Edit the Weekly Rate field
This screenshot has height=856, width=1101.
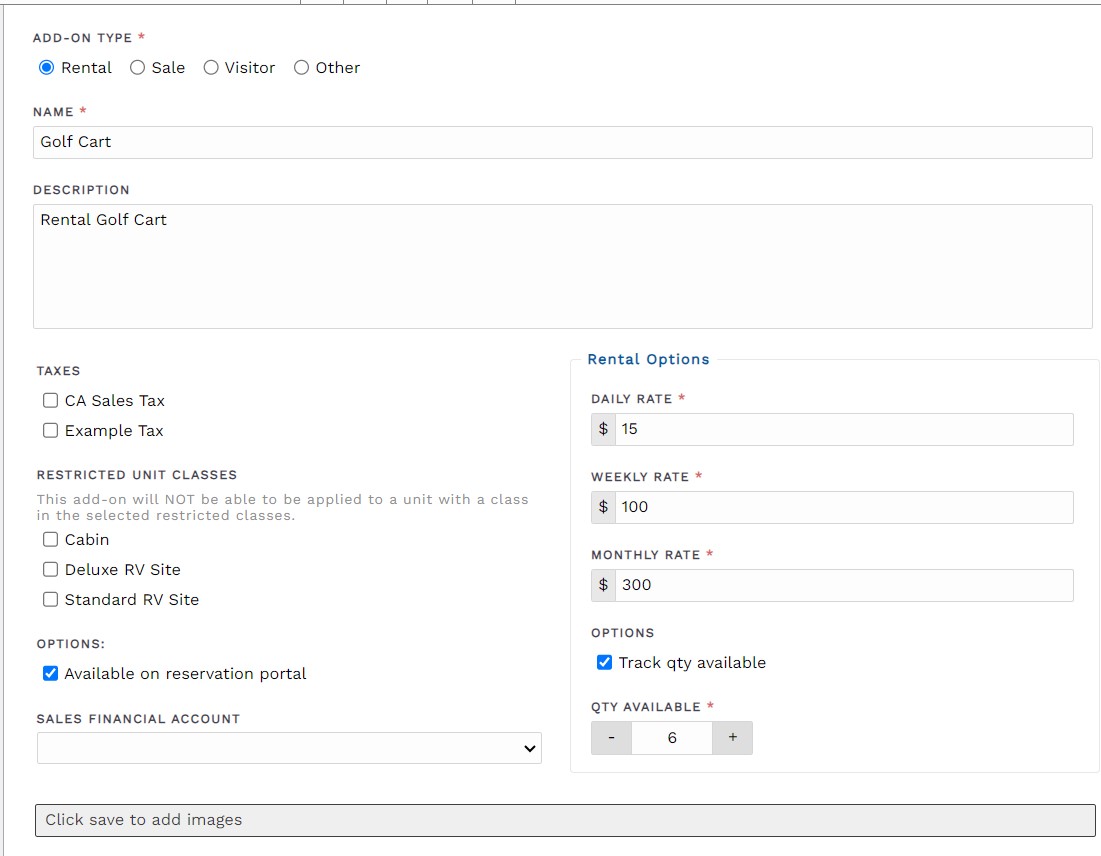click(x=844, y=507)
